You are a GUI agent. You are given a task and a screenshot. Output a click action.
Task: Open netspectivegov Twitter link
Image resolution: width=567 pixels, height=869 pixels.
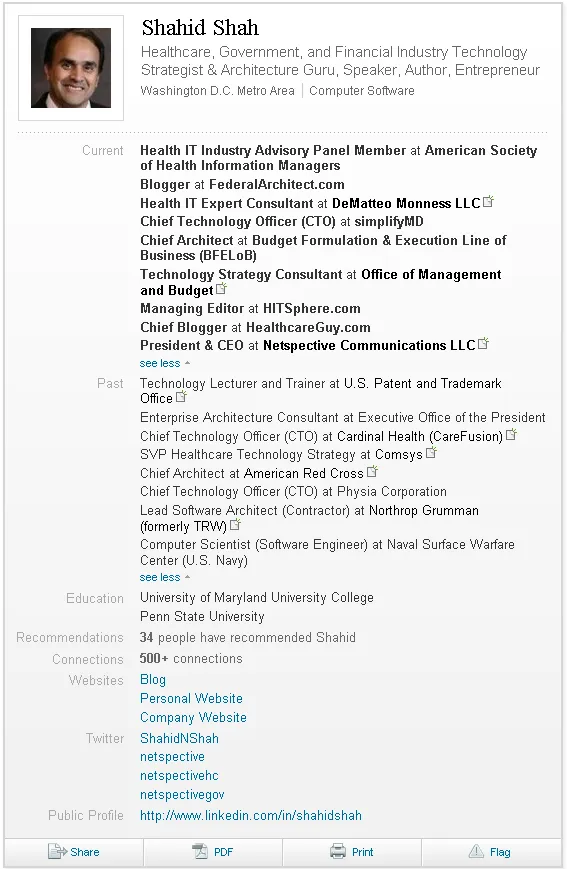(x=182, y=795)
